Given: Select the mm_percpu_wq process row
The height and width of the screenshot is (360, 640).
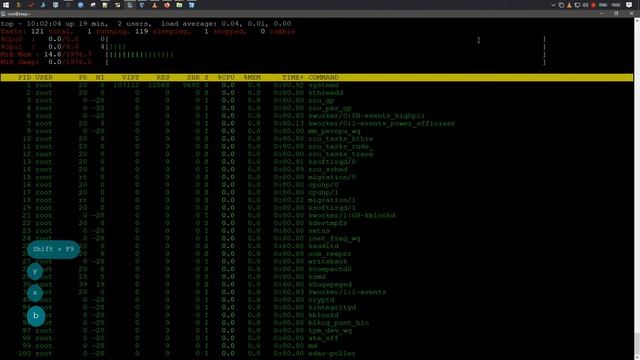Looking at the screenshot, I should [x=317, y=131].
